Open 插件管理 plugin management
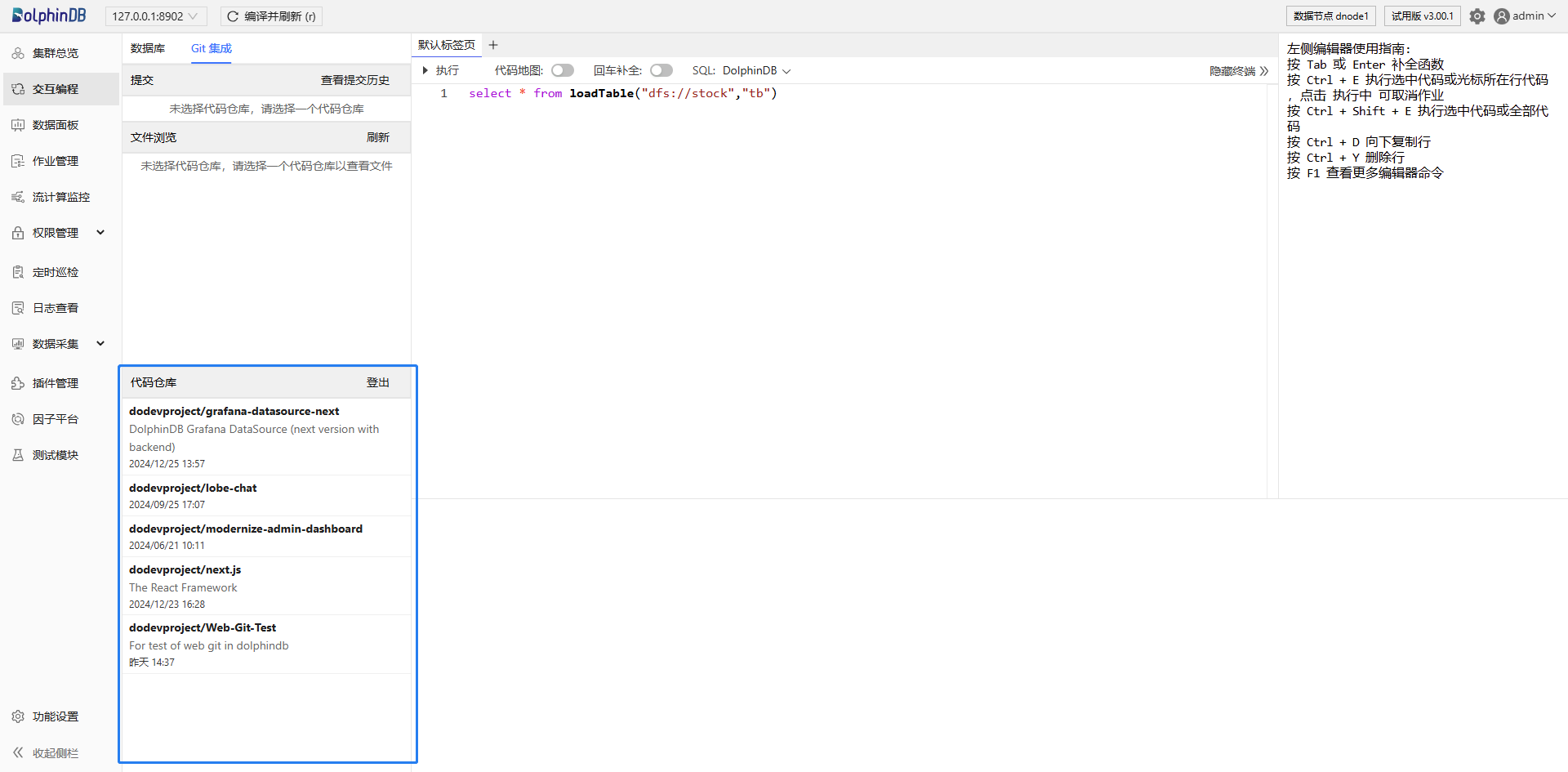The width and height of the screenshot is (1568, 772). pyautogui.click(x=56, y=383)
